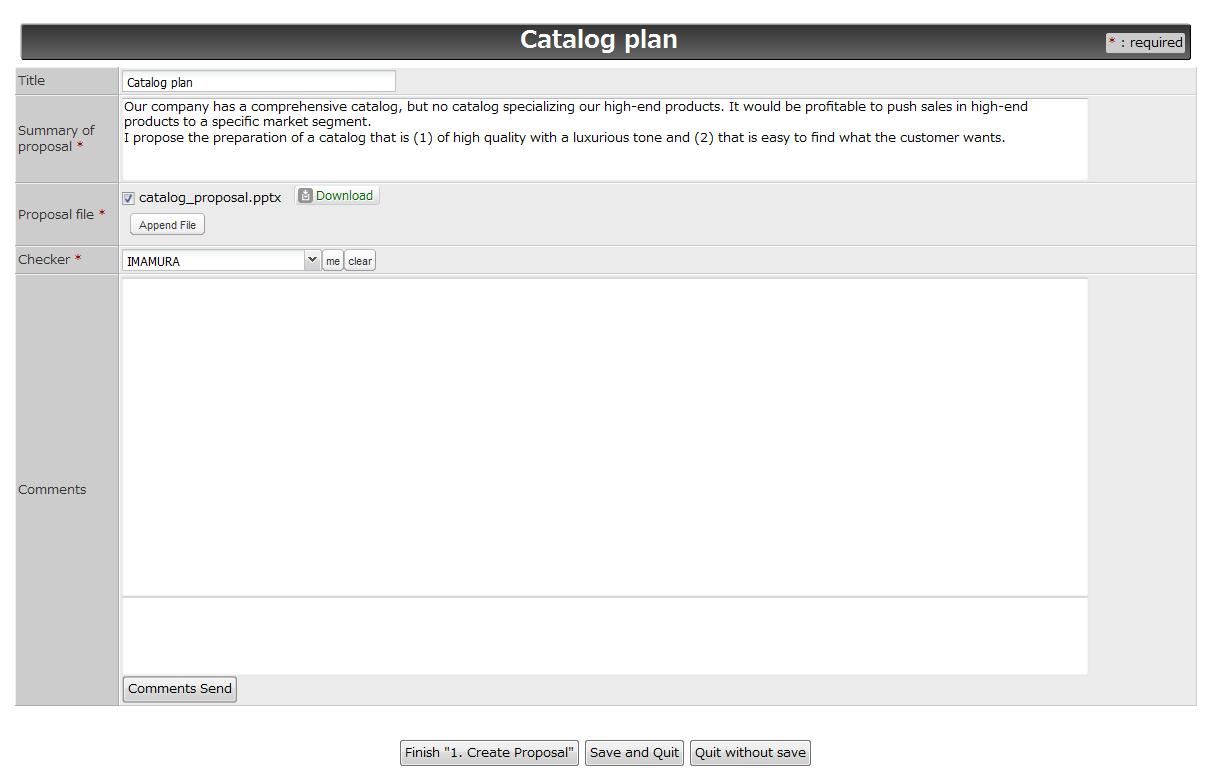Click the large comments history area

click(x=604, y=437)
